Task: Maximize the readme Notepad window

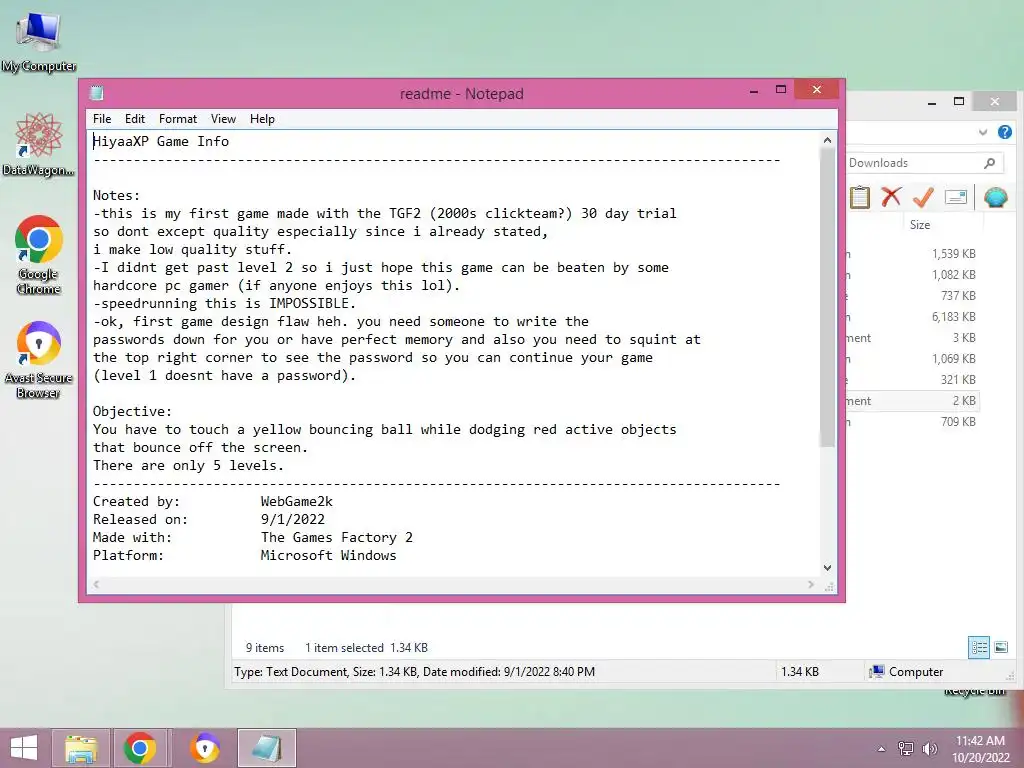Action: tap(780, 90)
